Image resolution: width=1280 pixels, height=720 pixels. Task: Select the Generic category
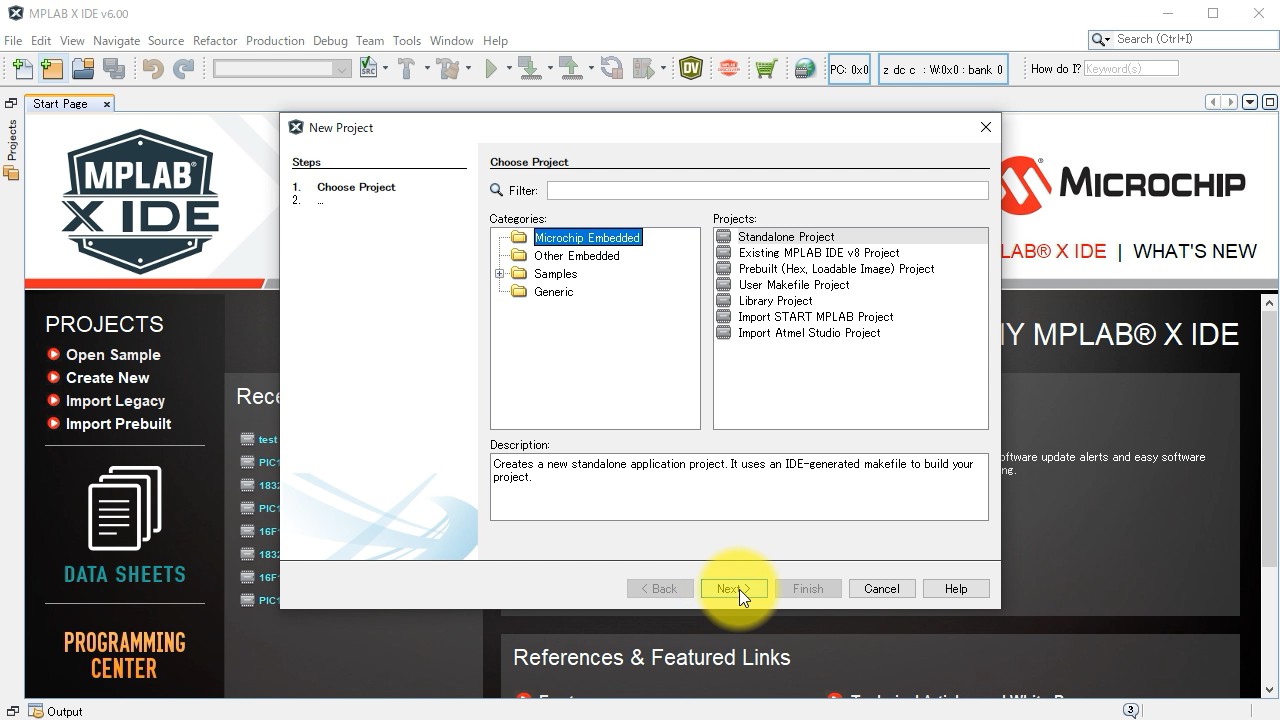(553, 292)
